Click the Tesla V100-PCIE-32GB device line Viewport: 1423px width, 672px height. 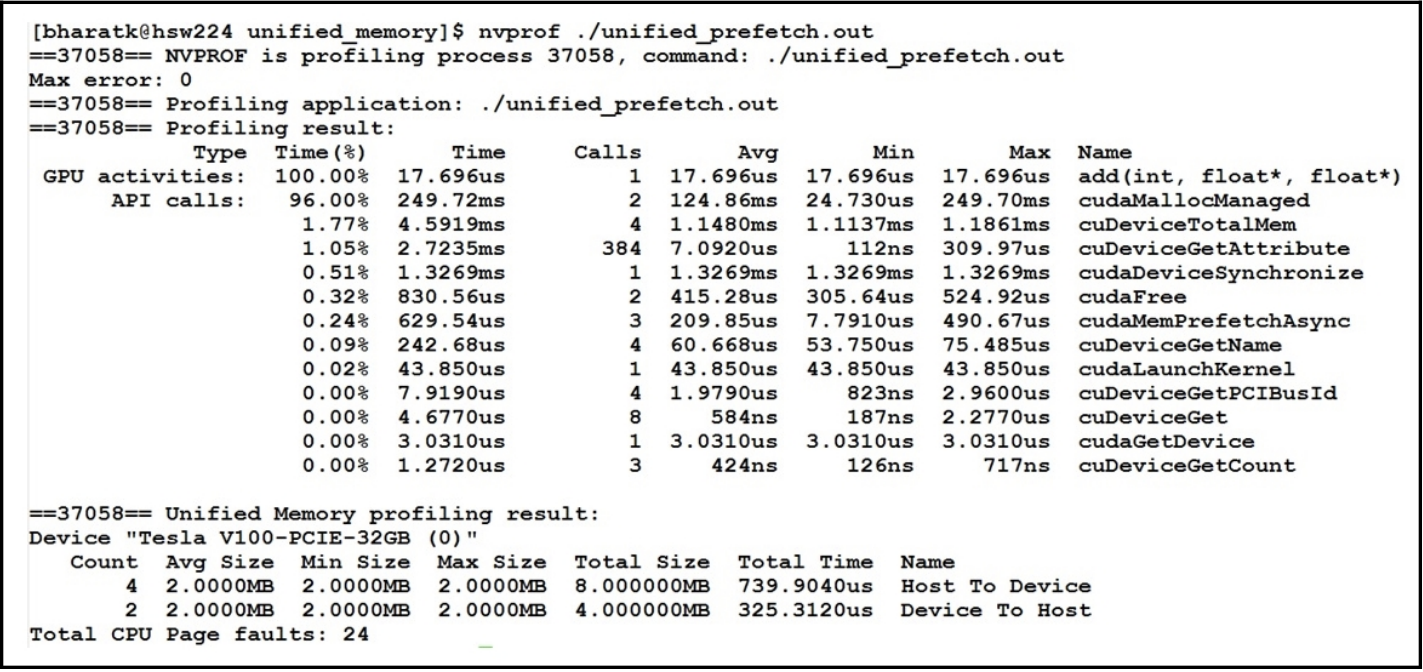click(x=253, y=538)
